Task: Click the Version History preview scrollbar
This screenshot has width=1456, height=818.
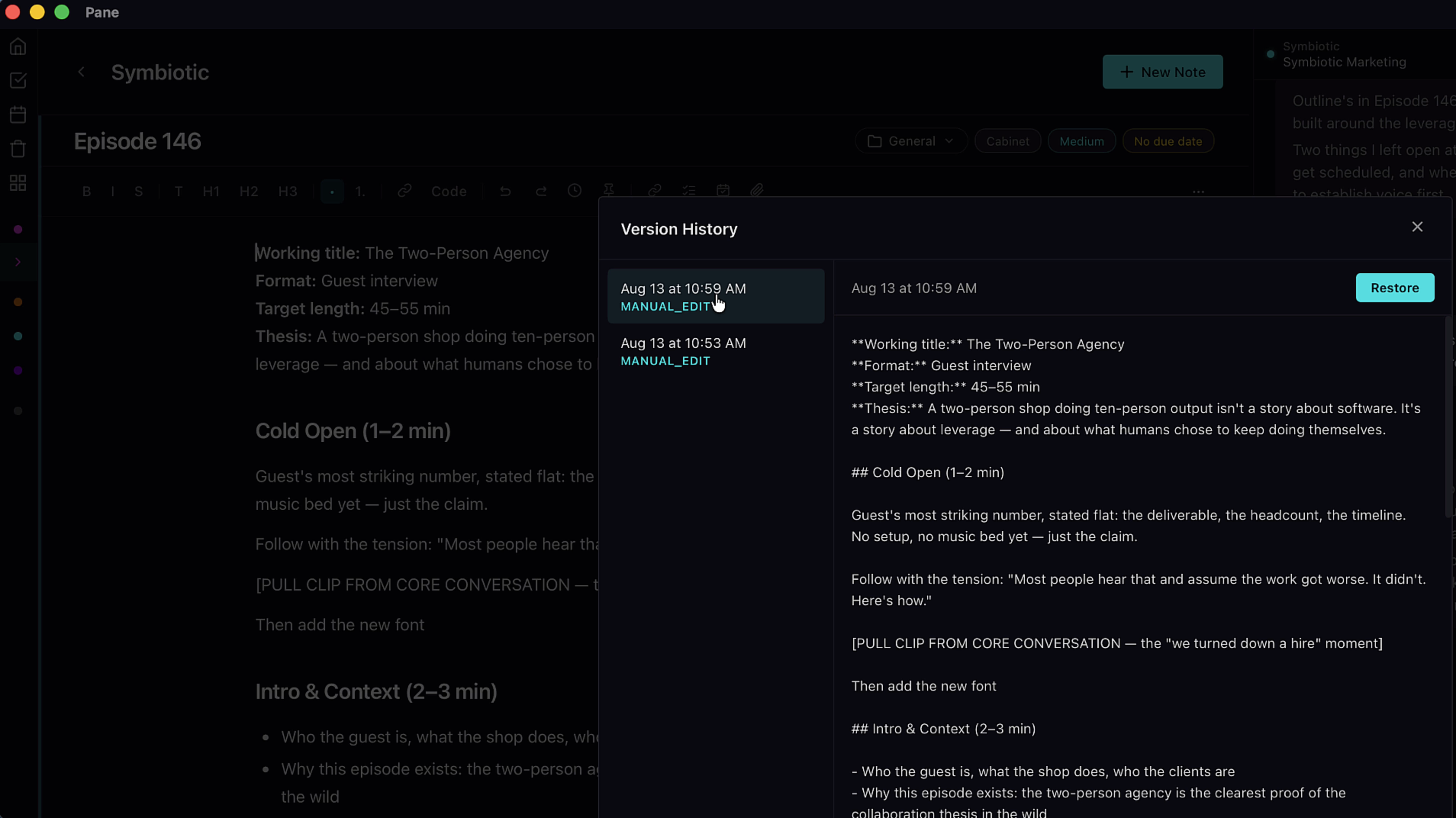Action: (x=1449, y=417)
